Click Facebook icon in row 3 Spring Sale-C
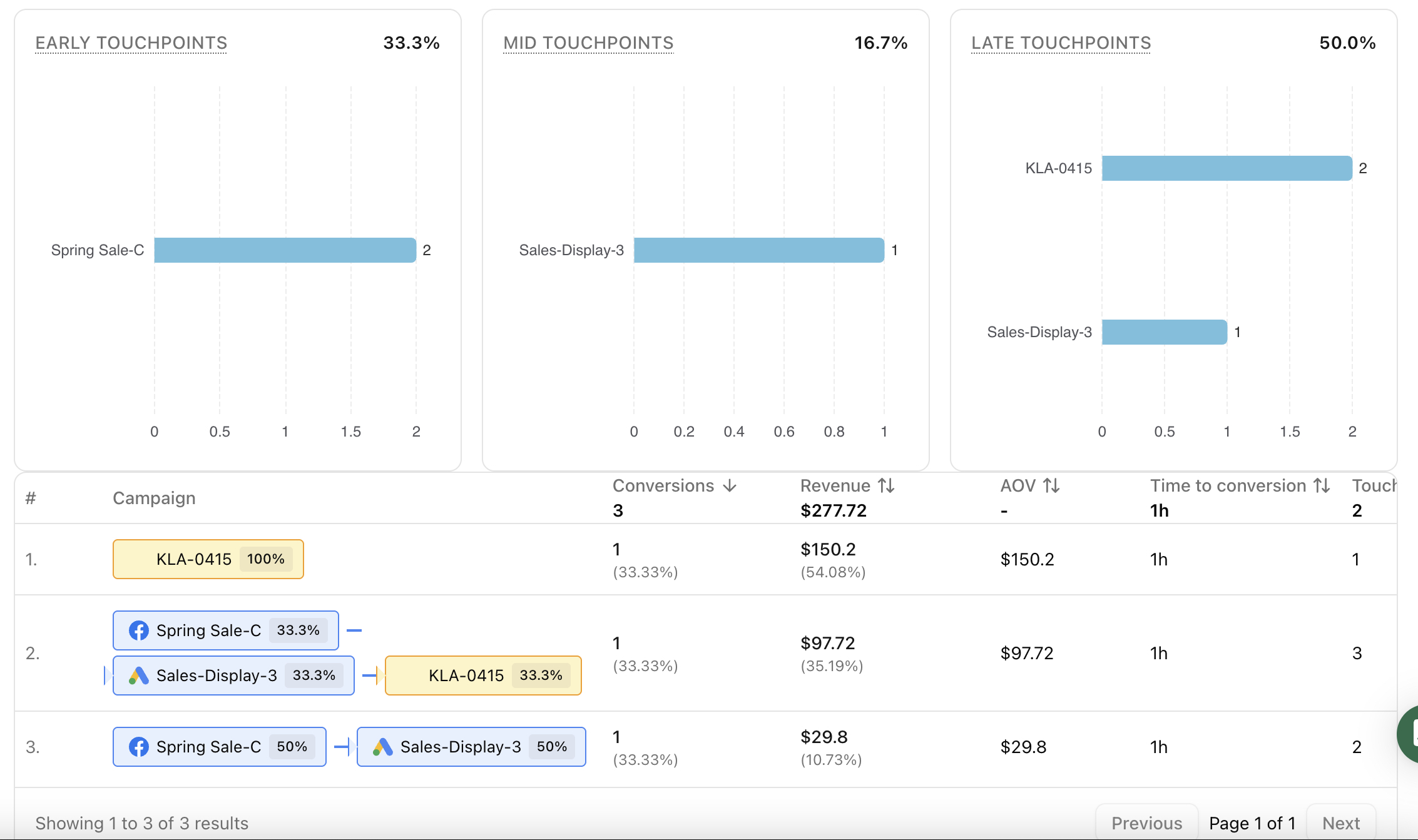The image size is (1418, 840). 138,746
